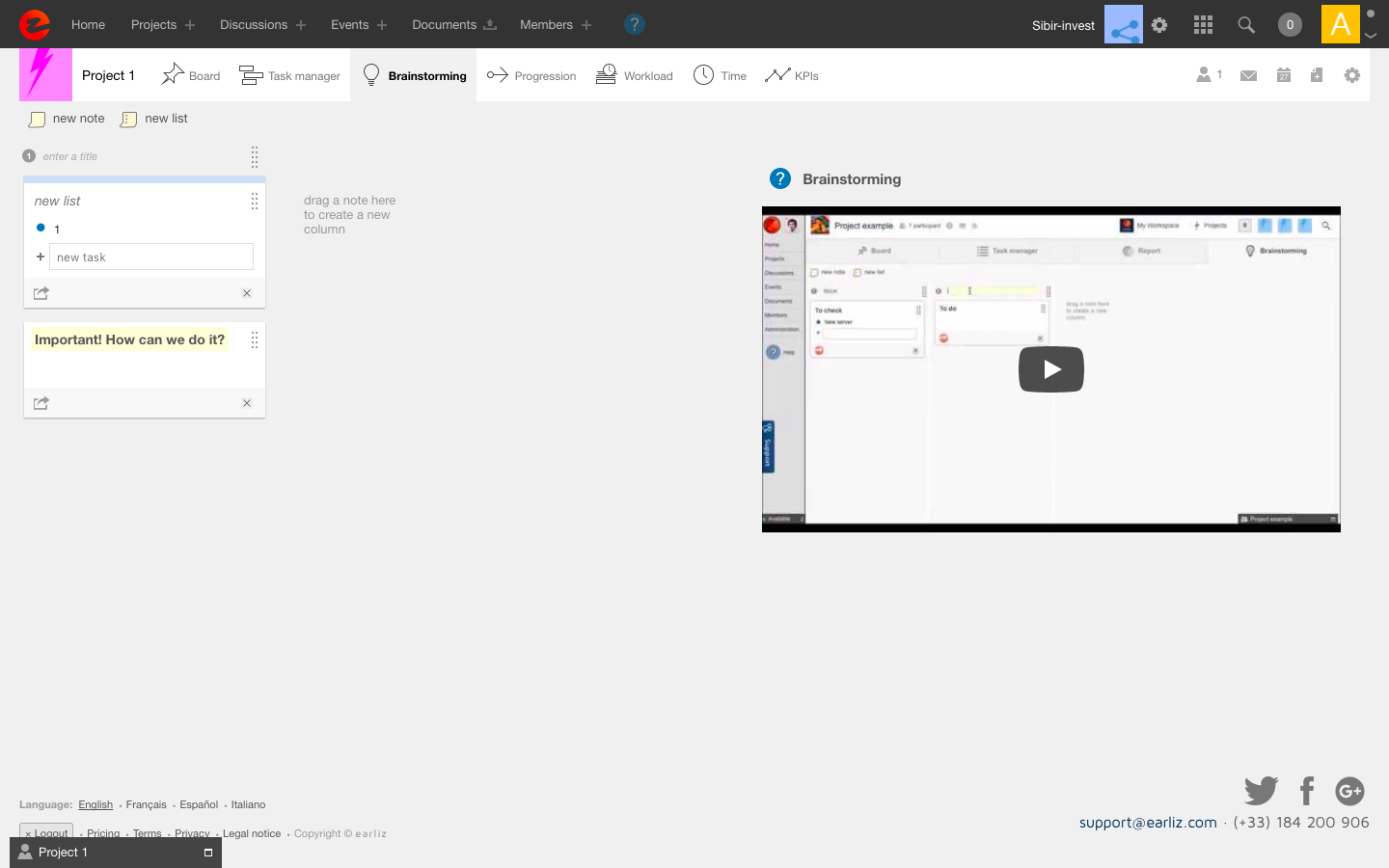
Task: Add a new event with plus icon
Action: pos(382,25)
